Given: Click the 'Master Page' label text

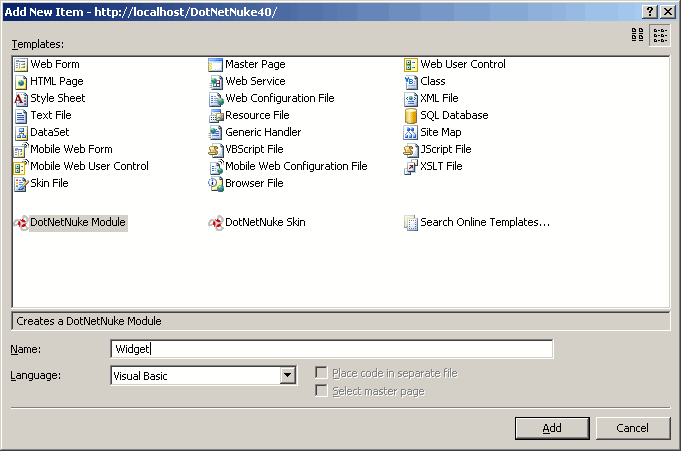Looking at the screenshot, I should click(x=255, y=64).
